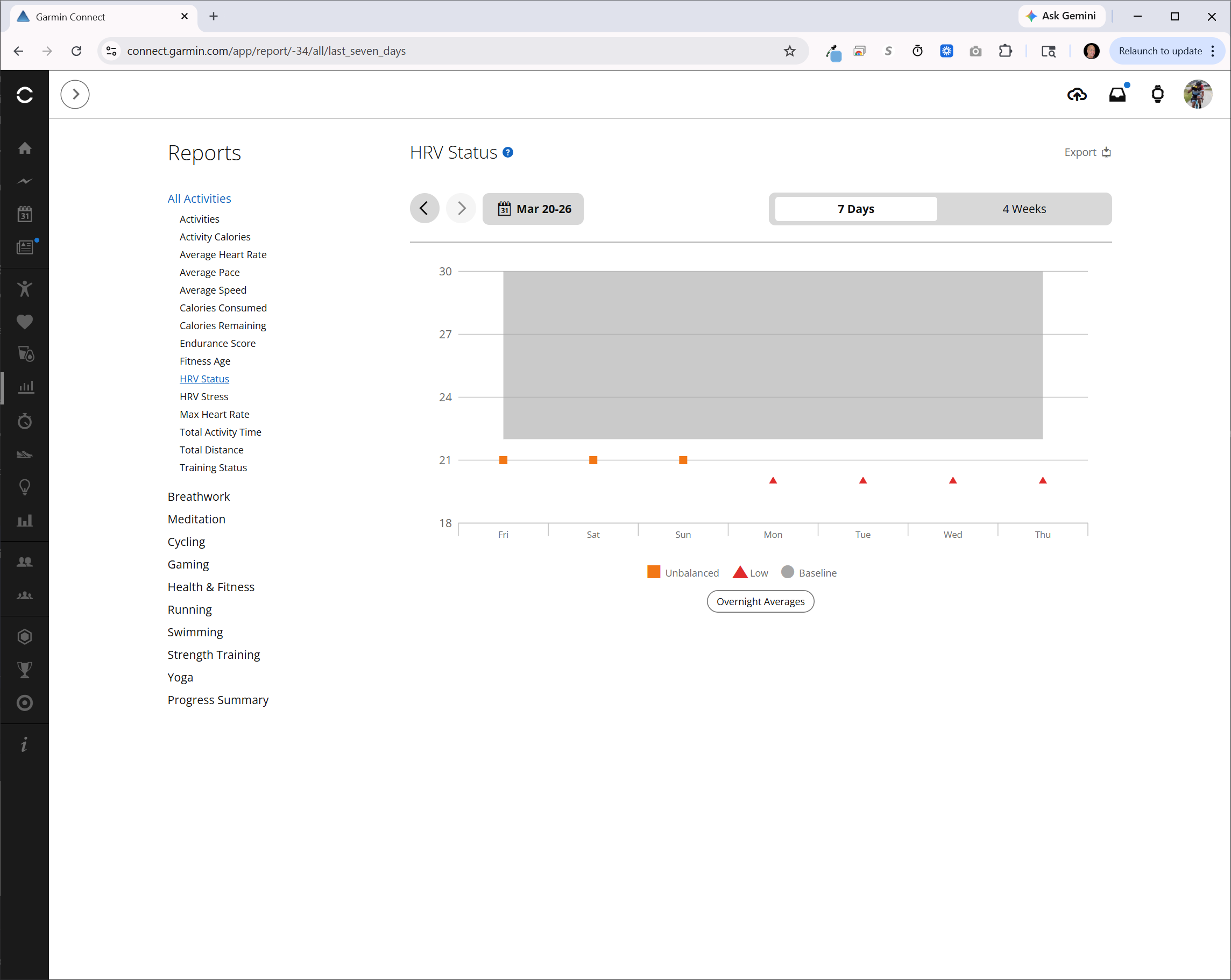This screenshot has height=980, width=1231.
Task: Switch chart to 4 Weeks view
Action: coord(1024,209)
